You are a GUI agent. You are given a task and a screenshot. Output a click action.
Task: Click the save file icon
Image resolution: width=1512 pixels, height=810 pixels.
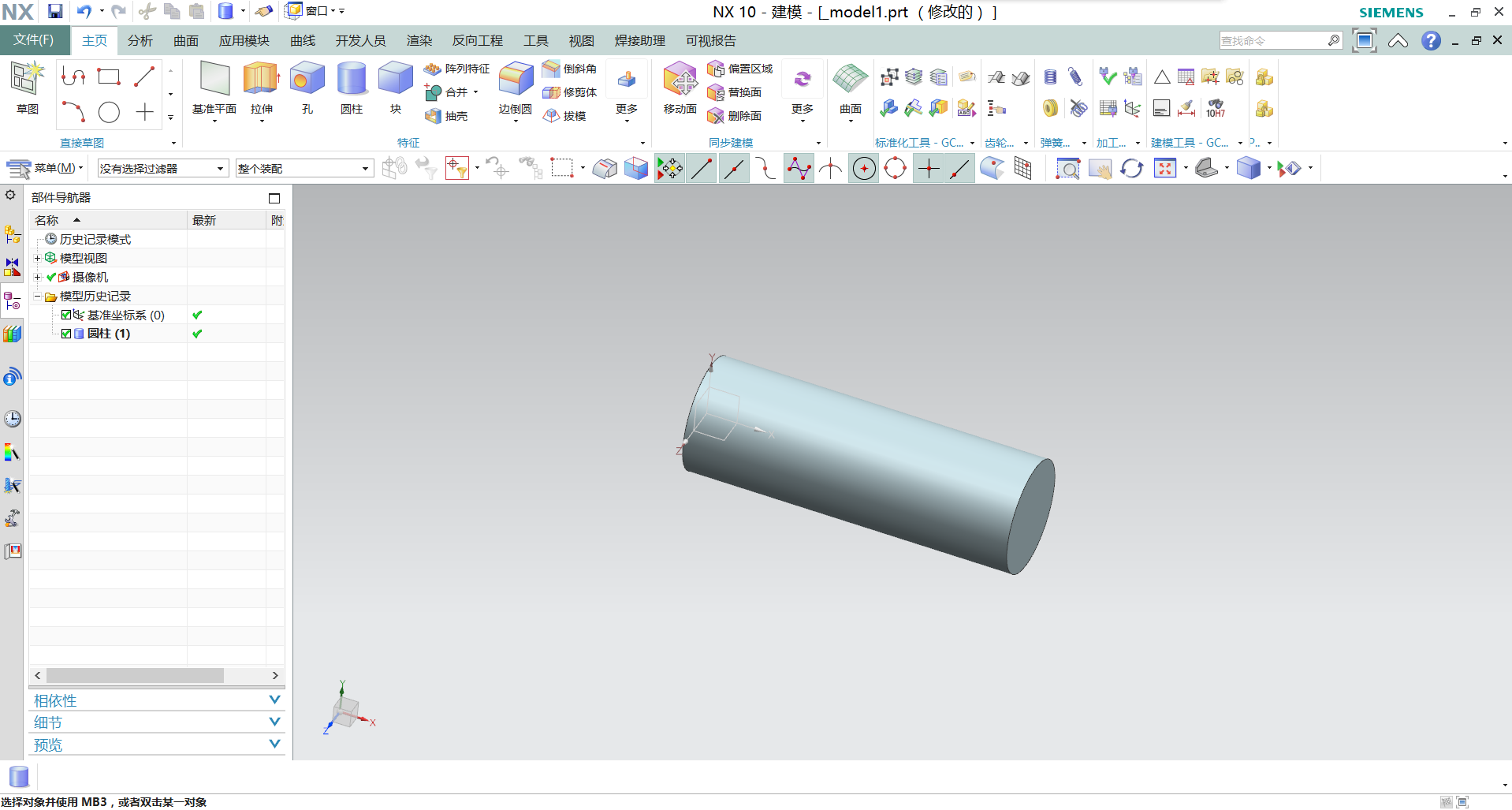pos(55,11)
